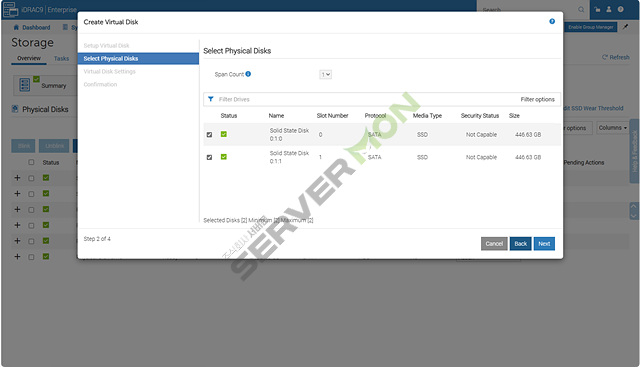Go to Confirmation step
640x367 pixels.
(x=100, y=85)
